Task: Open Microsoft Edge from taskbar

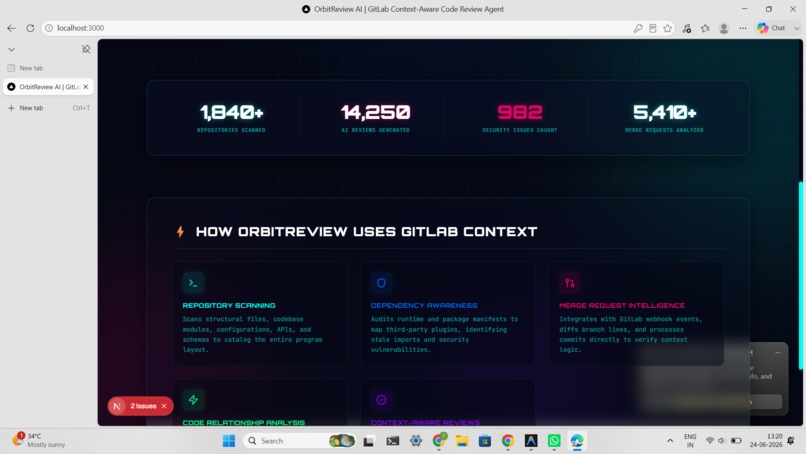Action: click(x=577, y=441)
